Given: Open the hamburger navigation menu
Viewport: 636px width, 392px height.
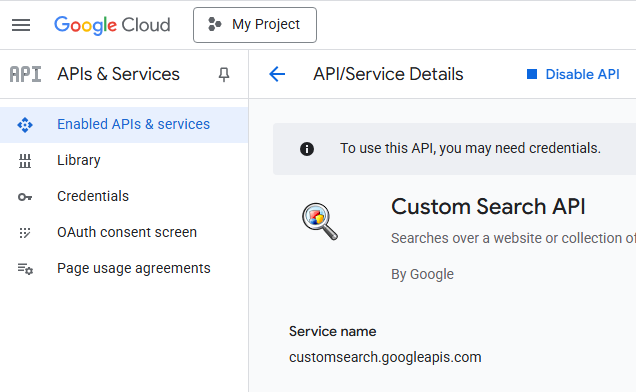Looking at the screenshot, I should pyautogui.click(x=21, y=25).
